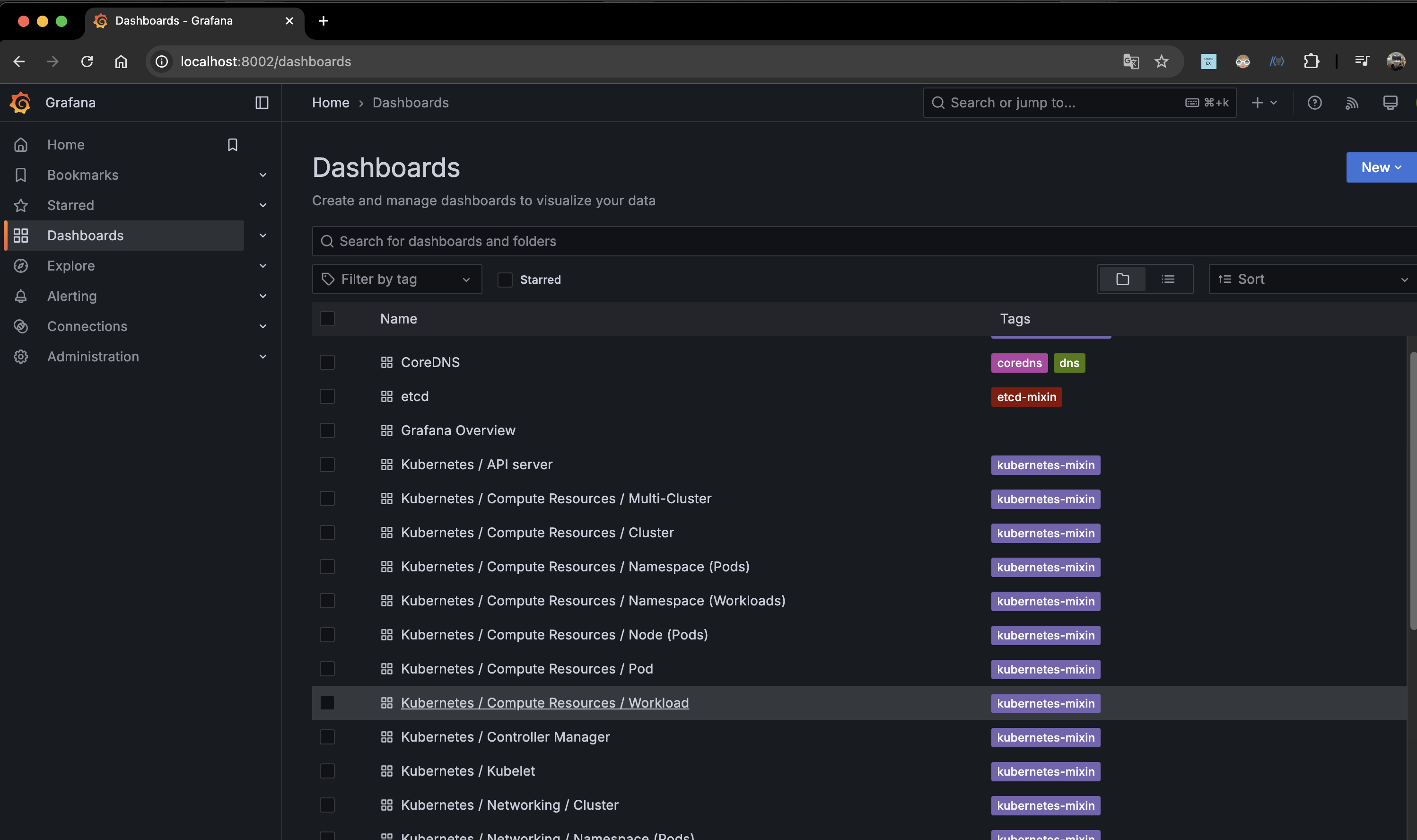The height and width of the screenshot is (840, 1417).
Task: Open Kubernetes / Networking / Cluster dashboard
Action: point(509,805)
